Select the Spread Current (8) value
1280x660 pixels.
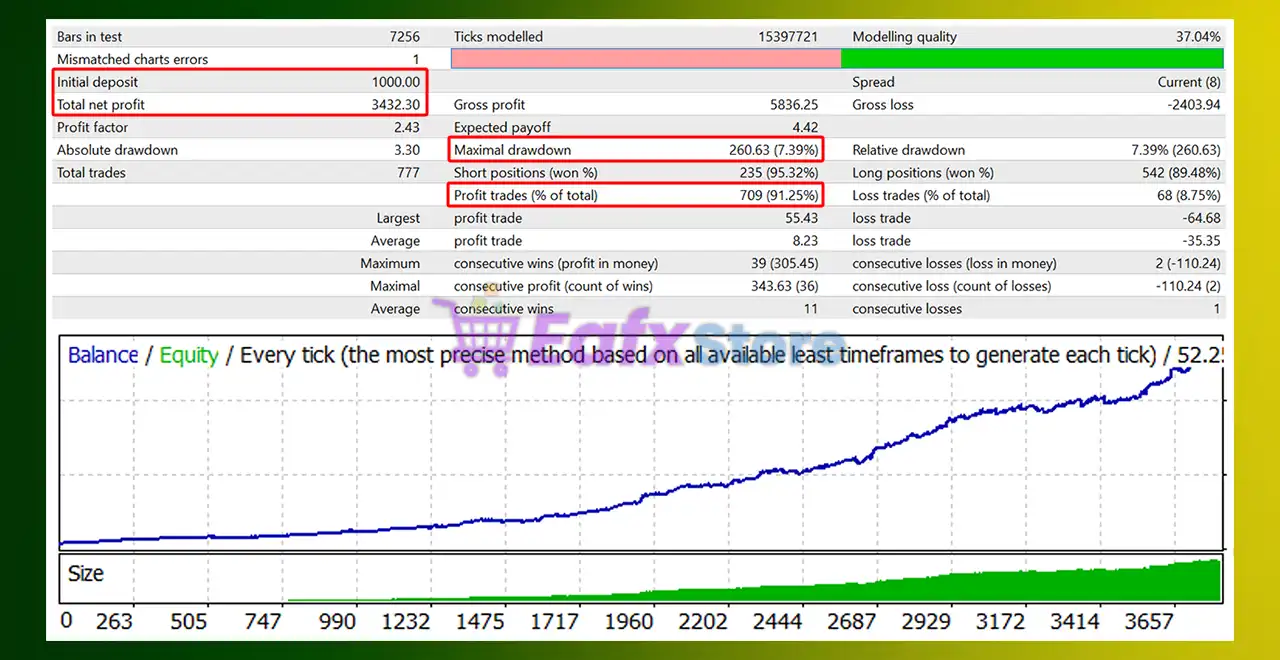(x=1189, y=82)
